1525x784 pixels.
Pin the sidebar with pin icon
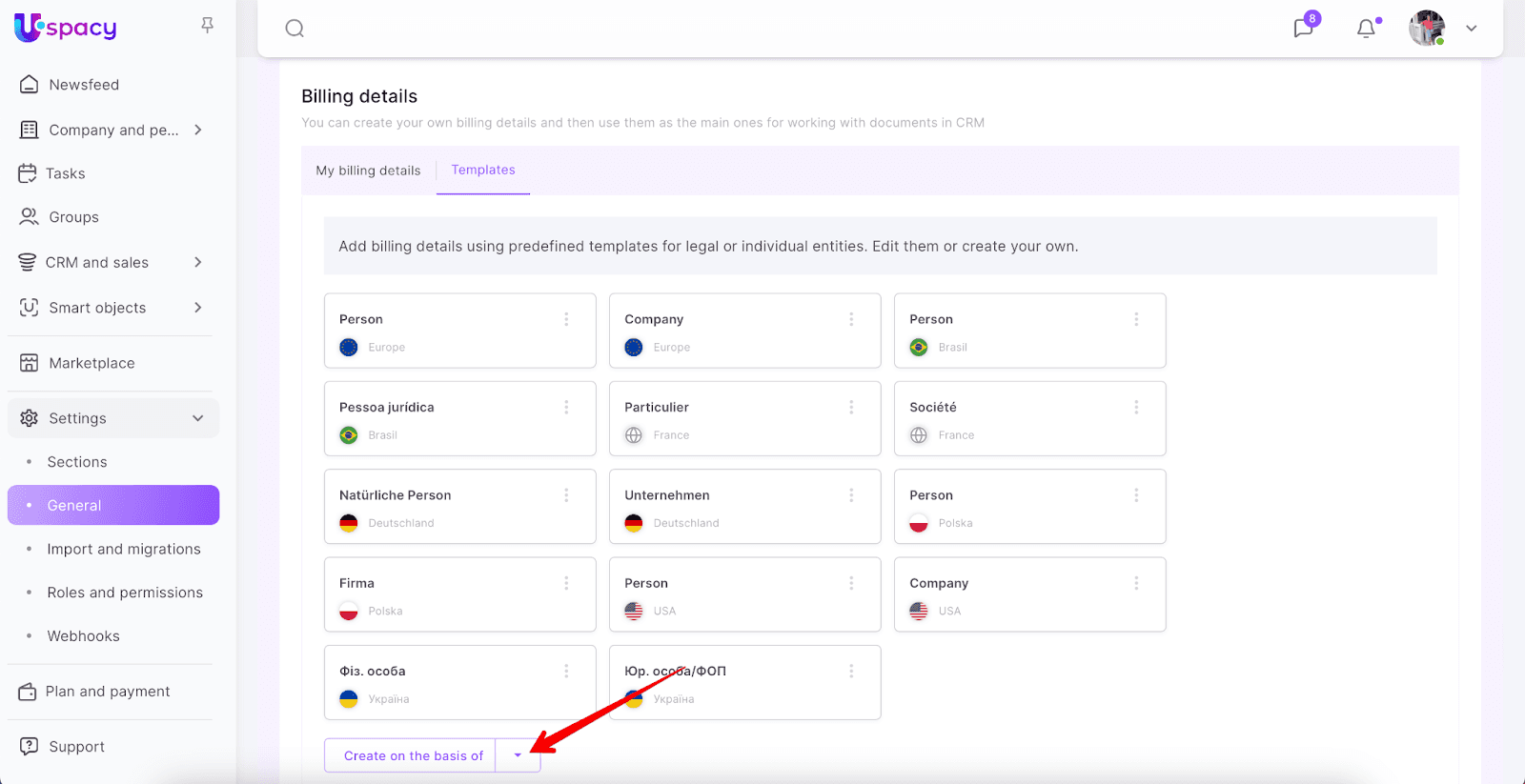point(207,26)
